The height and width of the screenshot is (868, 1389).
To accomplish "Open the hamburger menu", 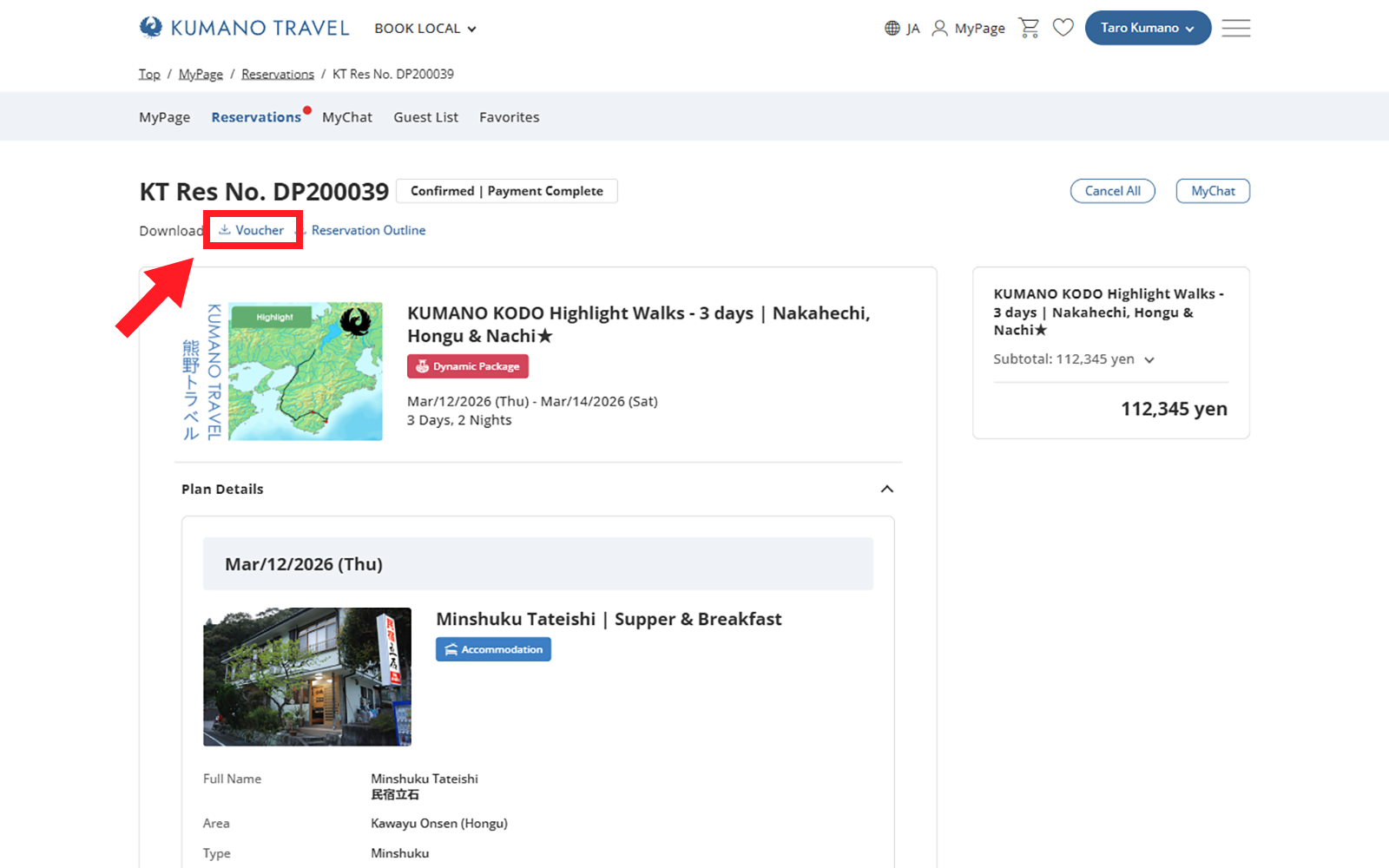I will click(x=1235, y=28).
